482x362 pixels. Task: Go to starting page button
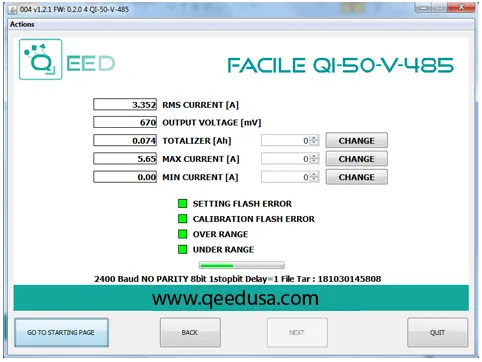click(61, 332)
